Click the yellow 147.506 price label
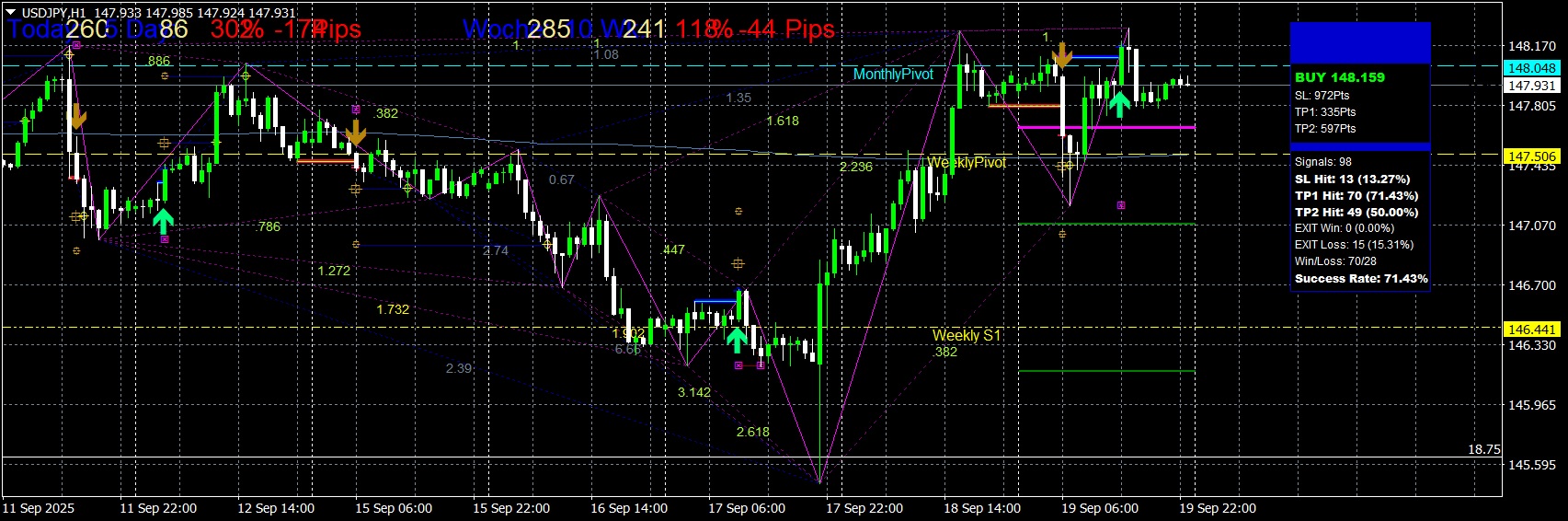Screen dimensions: 1568x521 point(1531,156)
